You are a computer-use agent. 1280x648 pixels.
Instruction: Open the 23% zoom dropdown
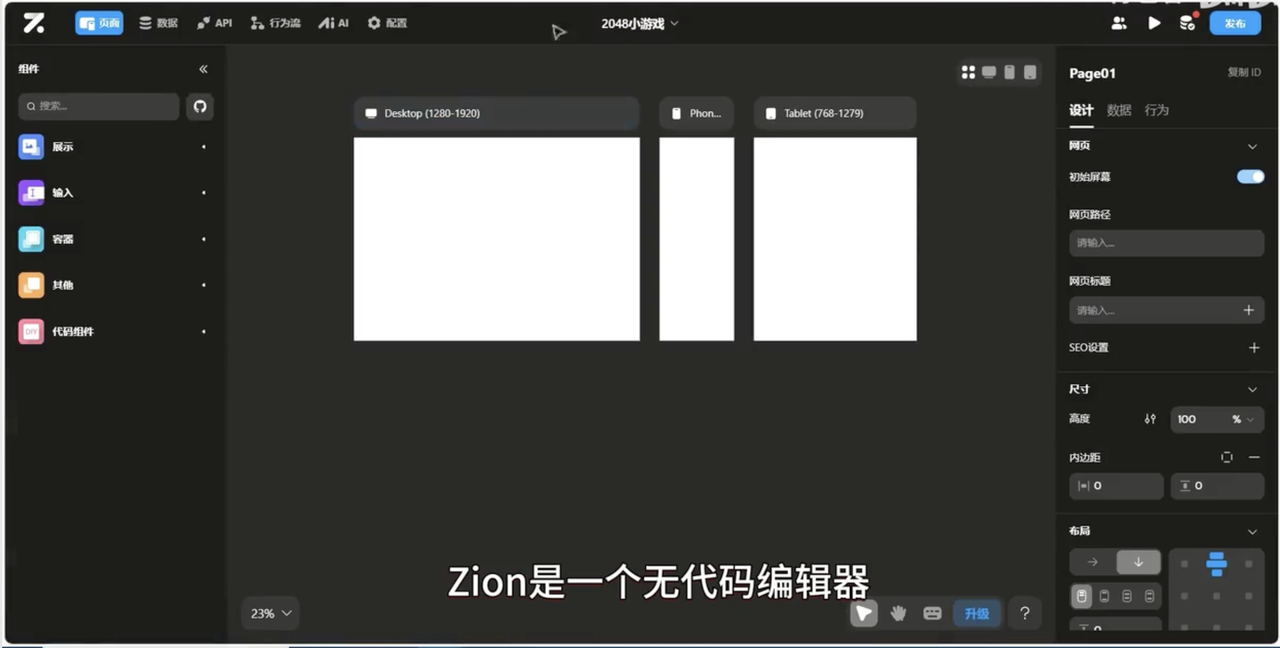click(270, 613)
